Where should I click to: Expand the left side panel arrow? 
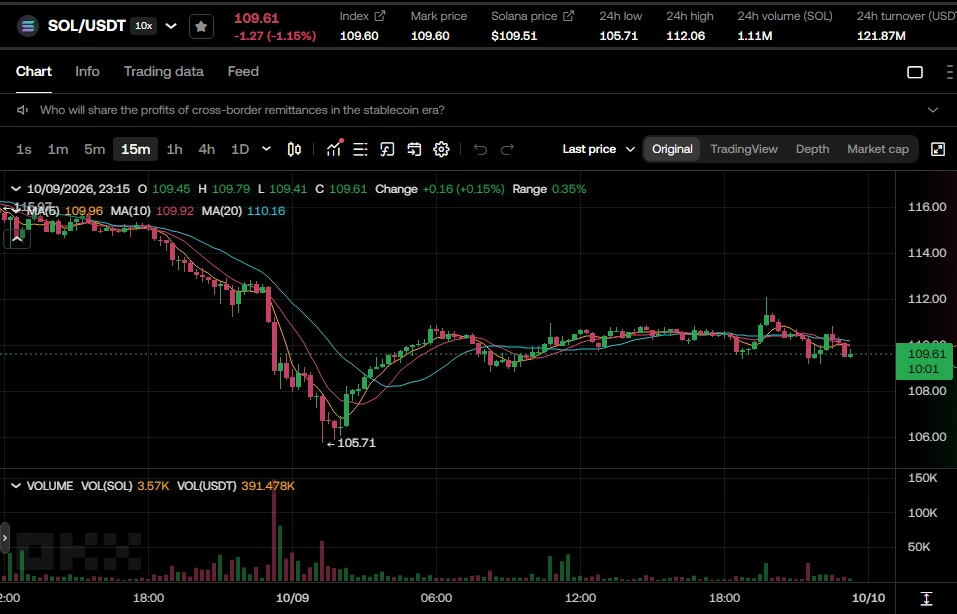[5, 538]
